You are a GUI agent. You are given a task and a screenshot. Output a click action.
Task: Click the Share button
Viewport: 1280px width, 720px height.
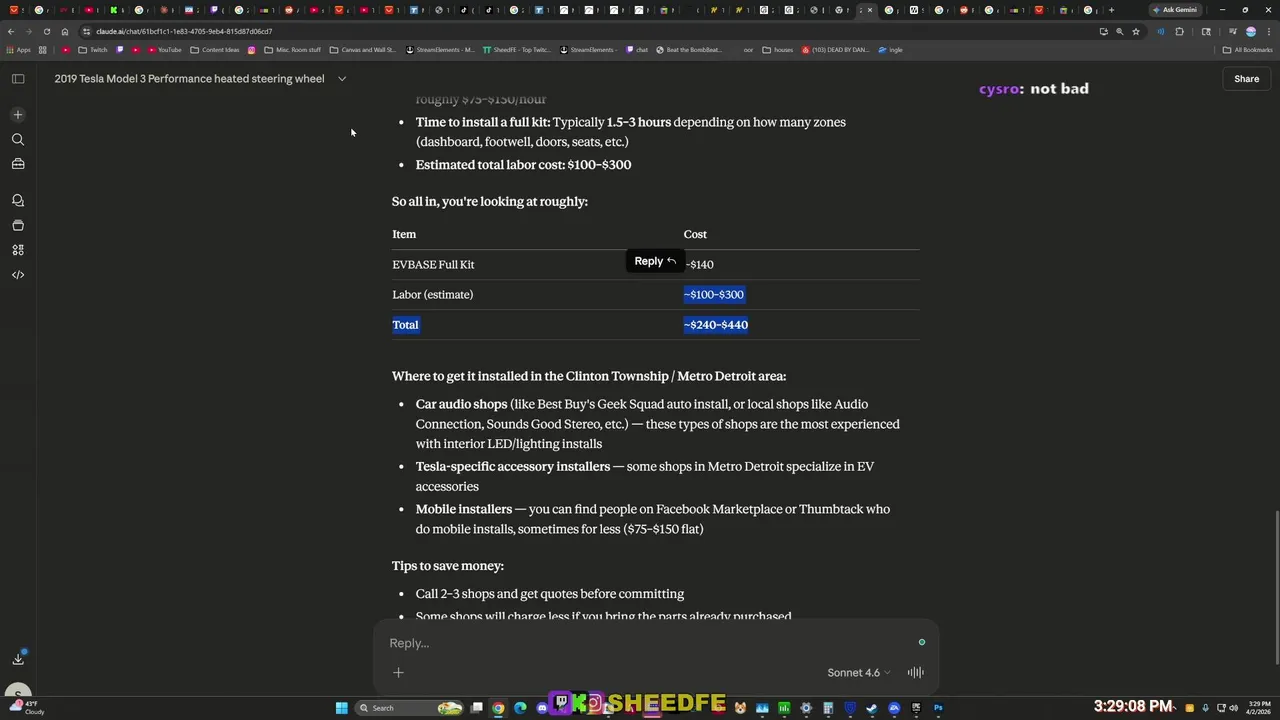click(x=1246, y=78)
